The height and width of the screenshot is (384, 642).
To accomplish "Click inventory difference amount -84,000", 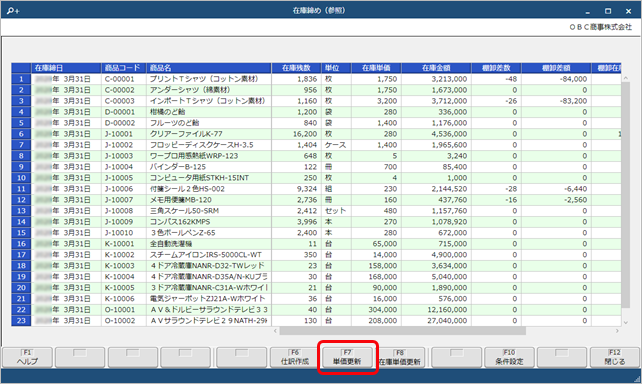I will click(x=573, y=79).
